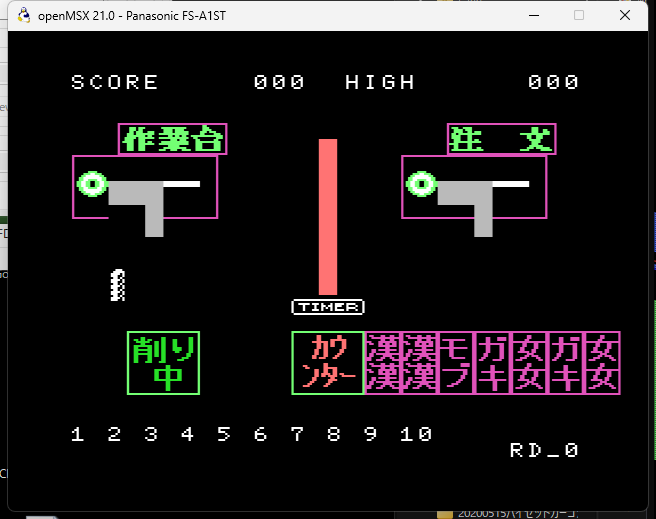
Task: Click number 8 in the bottom row
Action: (x=333, y=434)
